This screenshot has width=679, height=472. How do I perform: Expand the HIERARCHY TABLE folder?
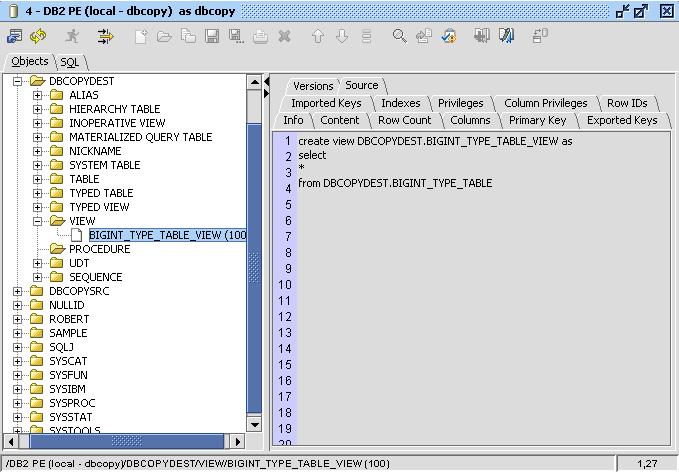pyautogui.click(x=38, y=109)
